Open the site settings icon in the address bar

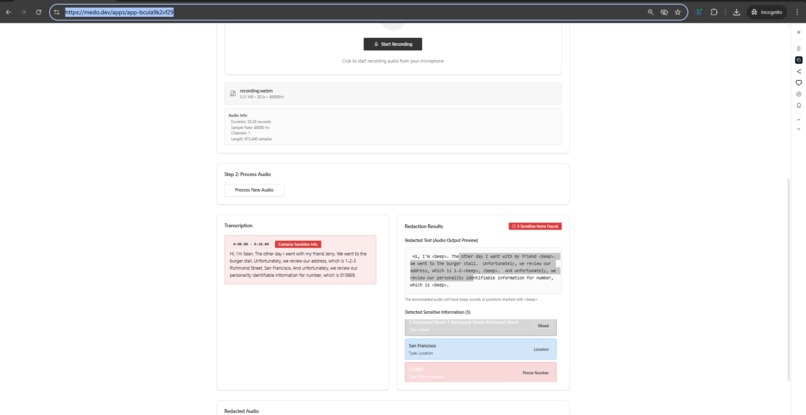57,12
